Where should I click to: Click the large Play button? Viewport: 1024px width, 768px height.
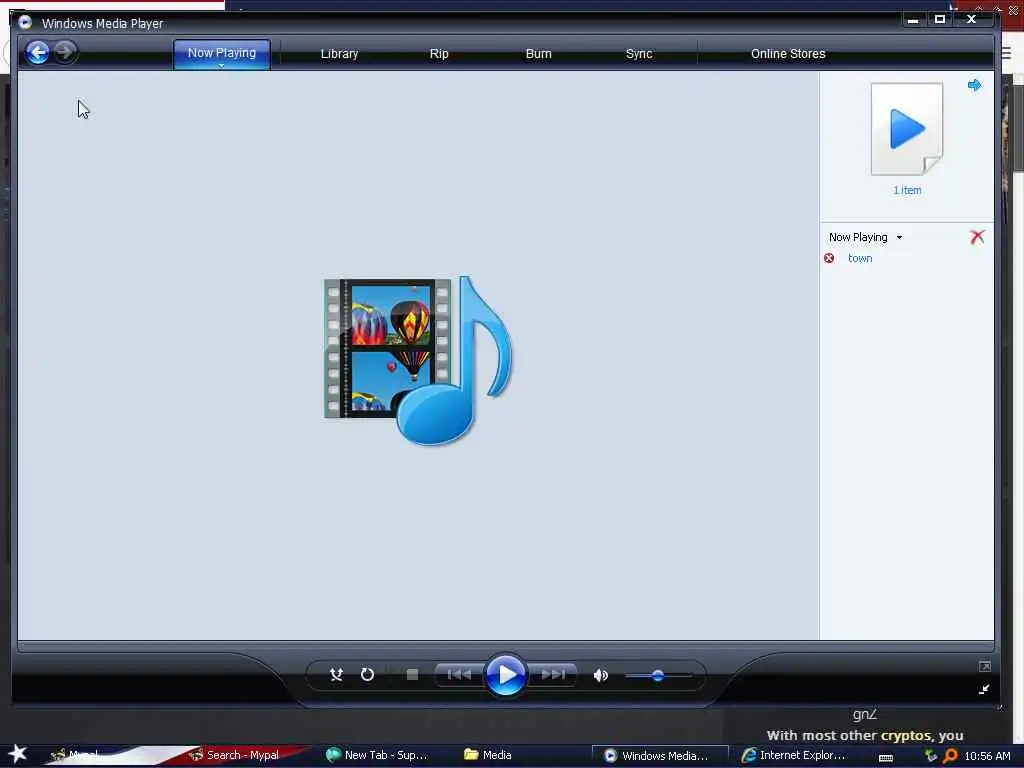pos(505,675)
